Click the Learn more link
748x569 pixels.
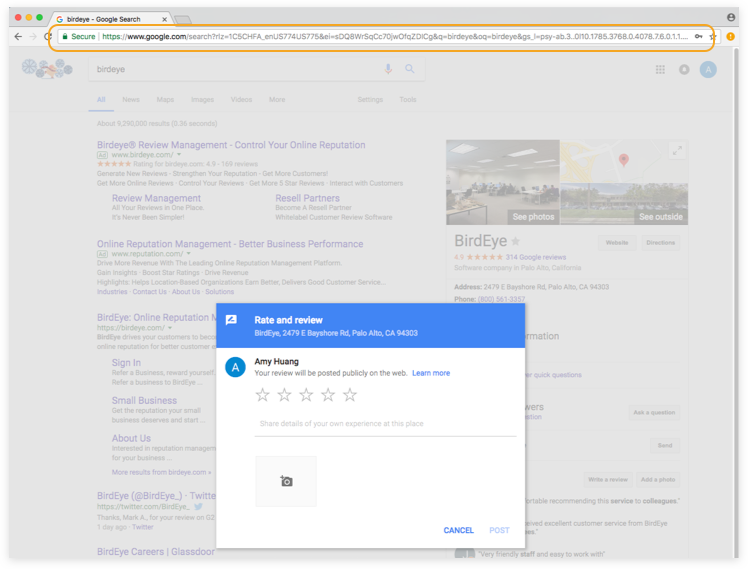point(431,373)
